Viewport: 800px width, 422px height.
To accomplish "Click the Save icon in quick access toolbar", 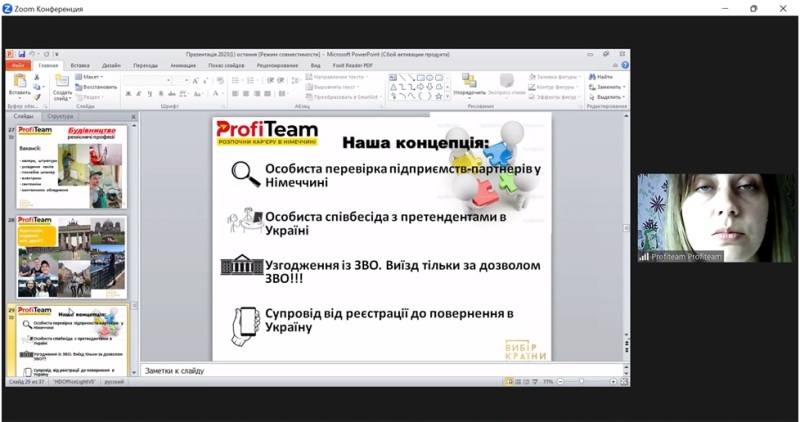I will click(21, 54).
